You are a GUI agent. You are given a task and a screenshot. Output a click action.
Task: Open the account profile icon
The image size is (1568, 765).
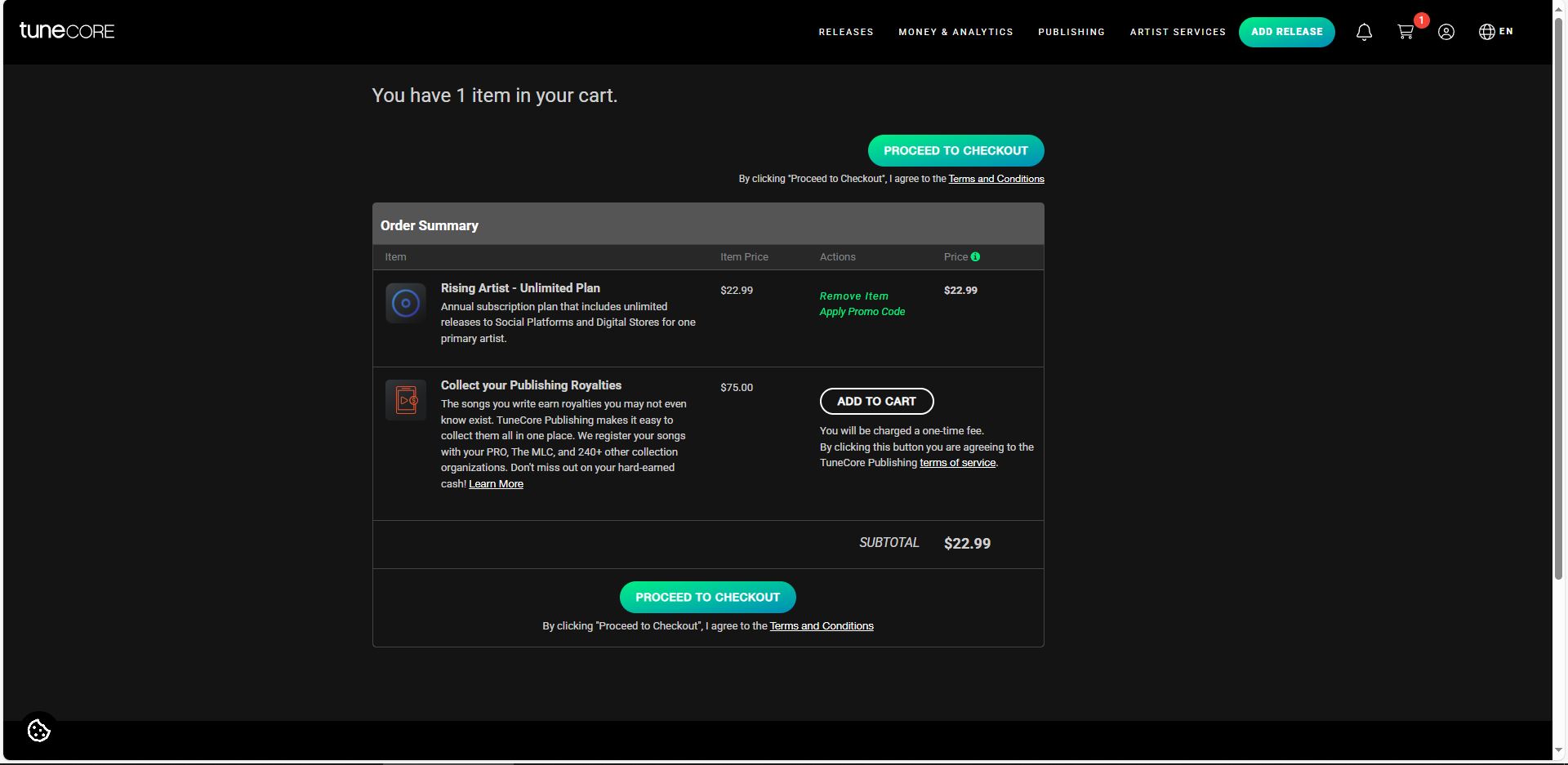tap(1446, 32)
